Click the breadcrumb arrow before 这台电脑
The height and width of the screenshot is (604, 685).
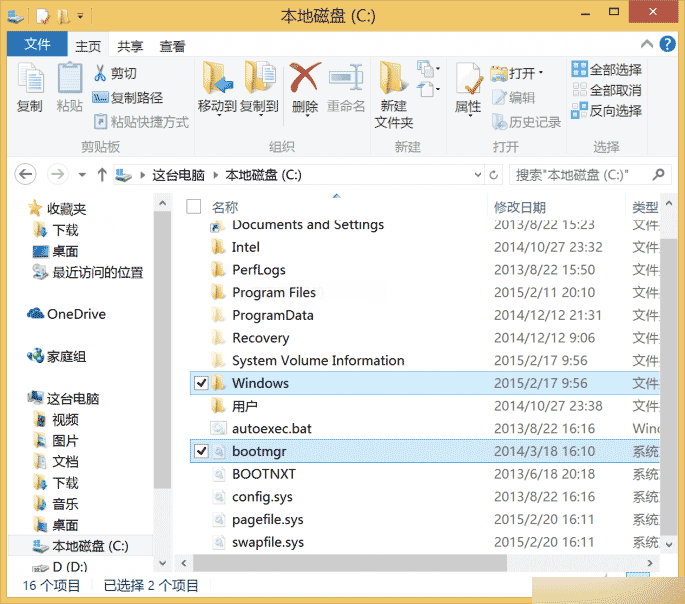[x=142, y=175]
